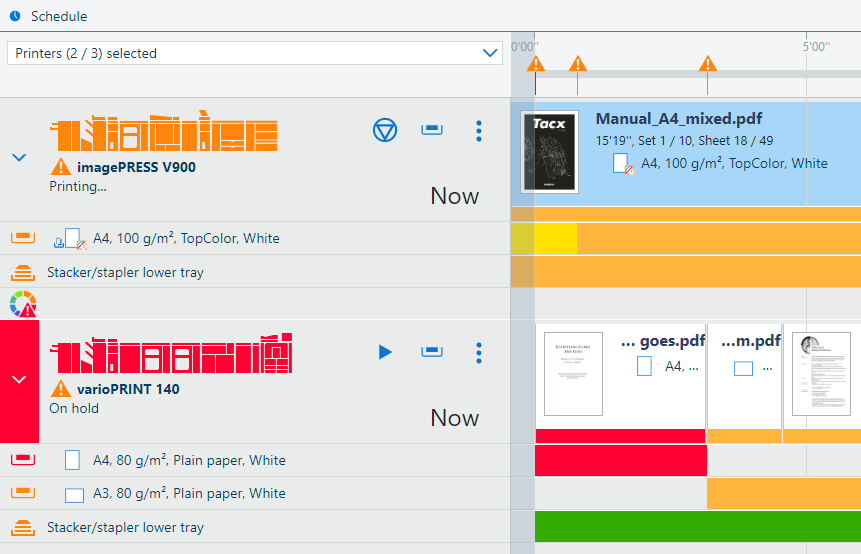Screen dimensions: 861x554
Task: Resume printing on varioPRINT 140
Action: (x=385, y=352)
